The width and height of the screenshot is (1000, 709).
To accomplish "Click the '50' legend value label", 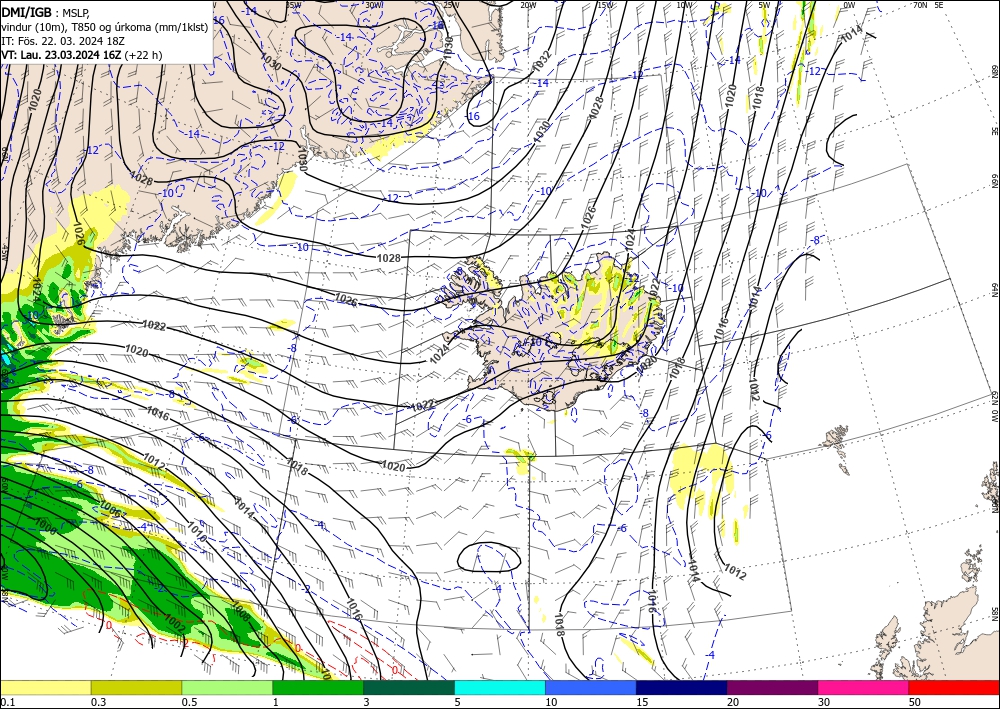I will [x=915, y=702].
